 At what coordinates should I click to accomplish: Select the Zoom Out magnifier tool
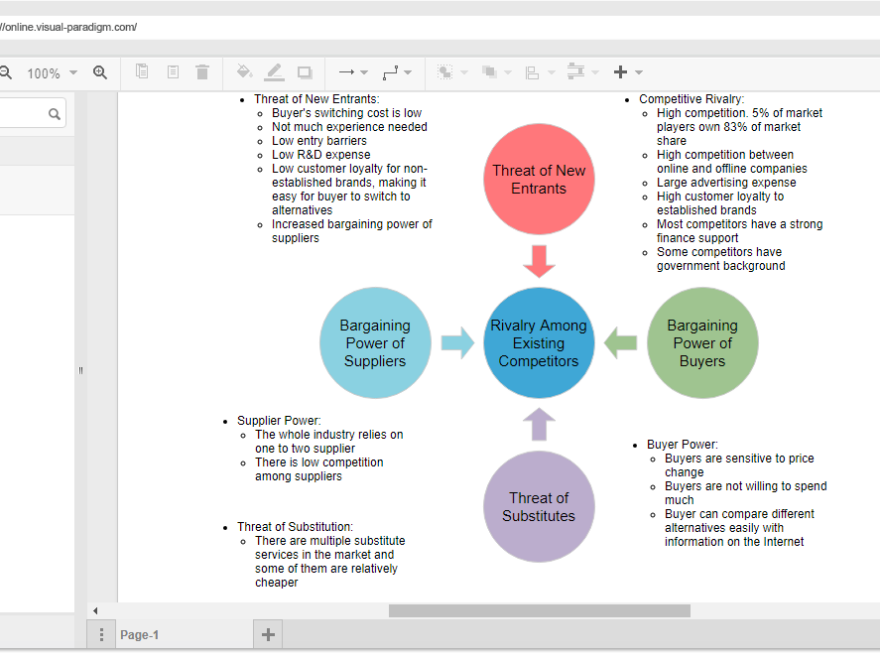click(x=4, y=72)
